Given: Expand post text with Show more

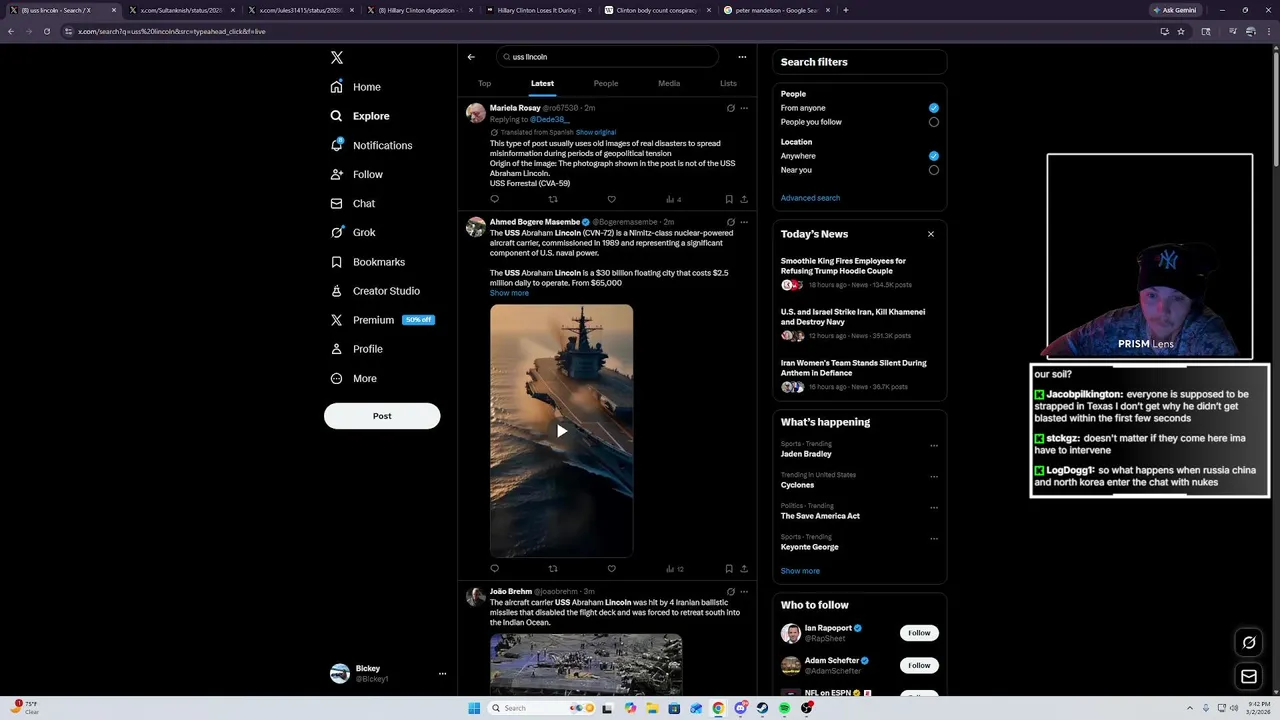Looking at the screenshot, I should point(509,293).
